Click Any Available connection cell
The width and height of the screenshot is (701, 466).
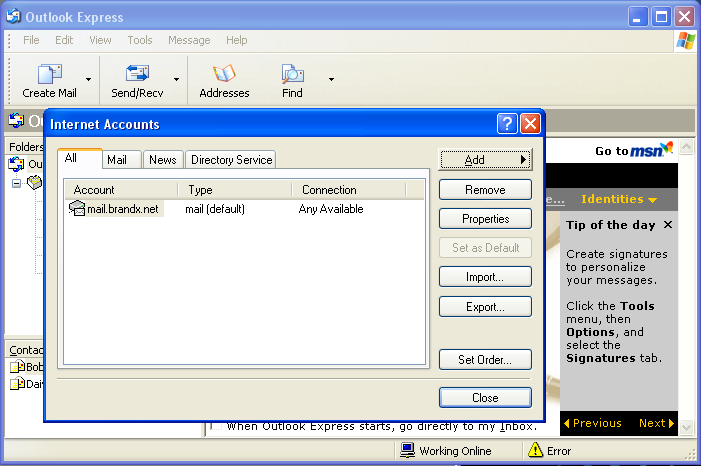(x=331, y=209)
